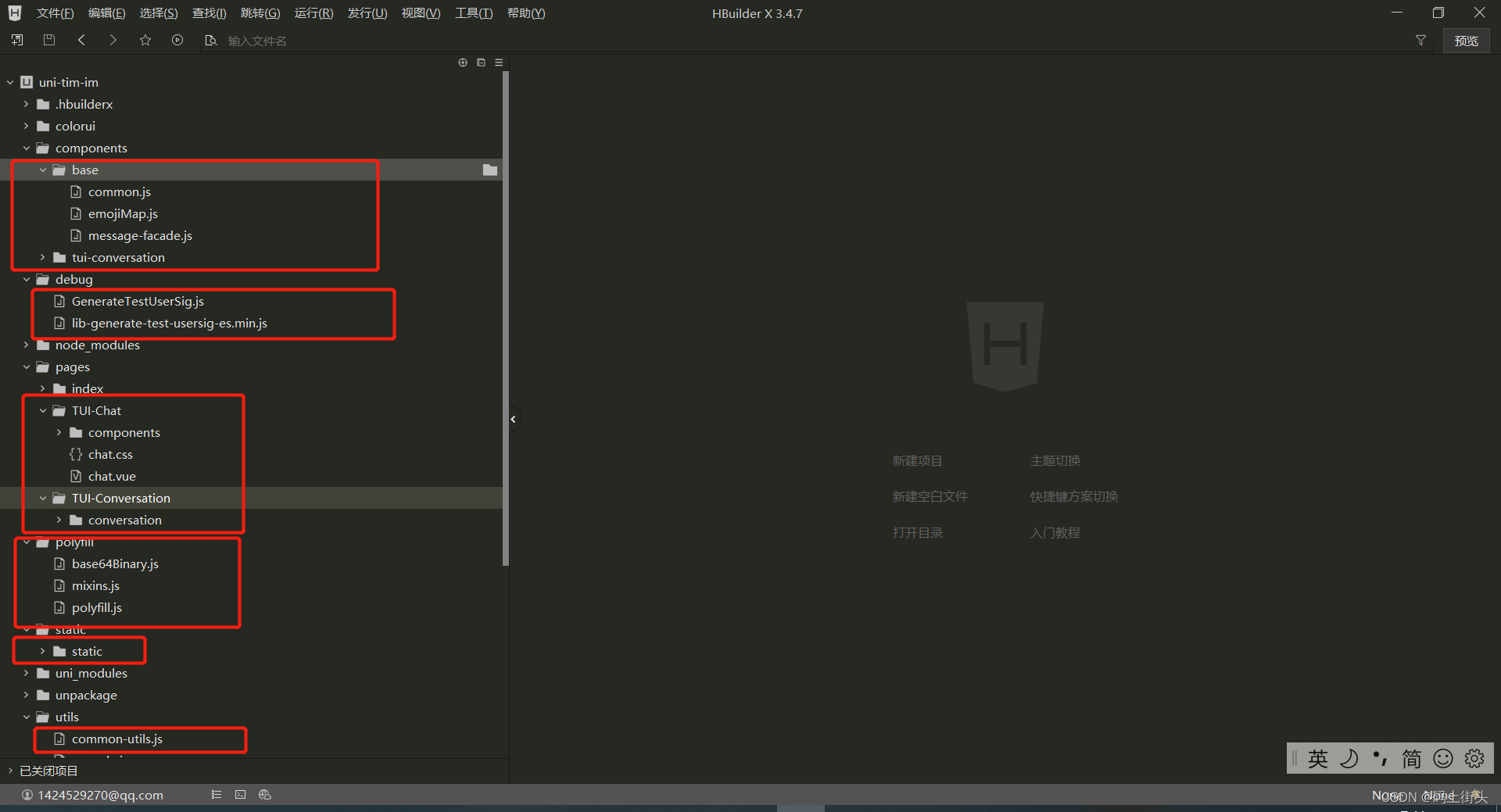Image resolution: width=1501 pixels, height=812 pixels.
Task: Click the status bar globe/browser icon
Action: pos(265,795)
